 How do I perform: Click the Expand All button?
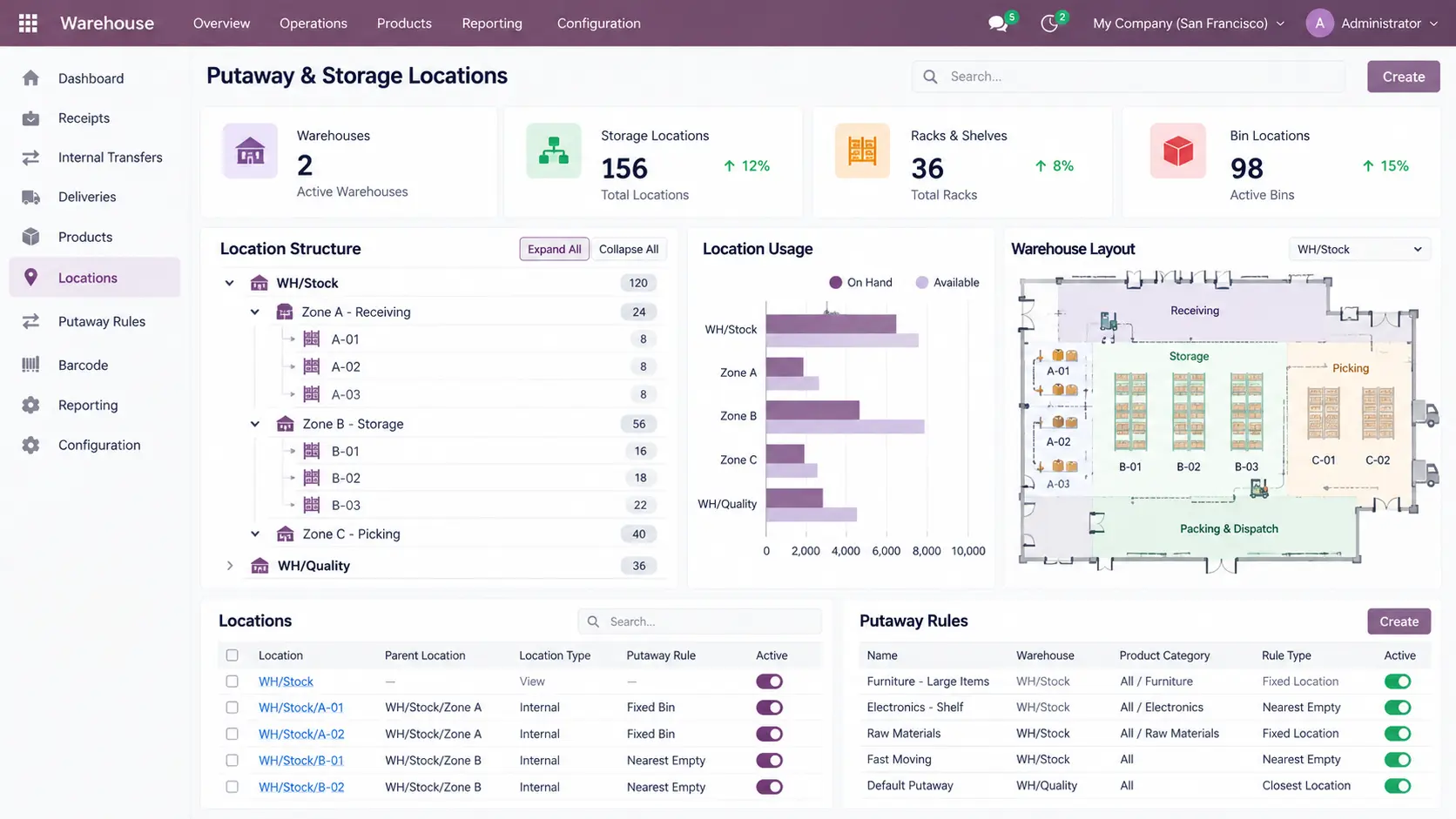(x=555, y=249)
